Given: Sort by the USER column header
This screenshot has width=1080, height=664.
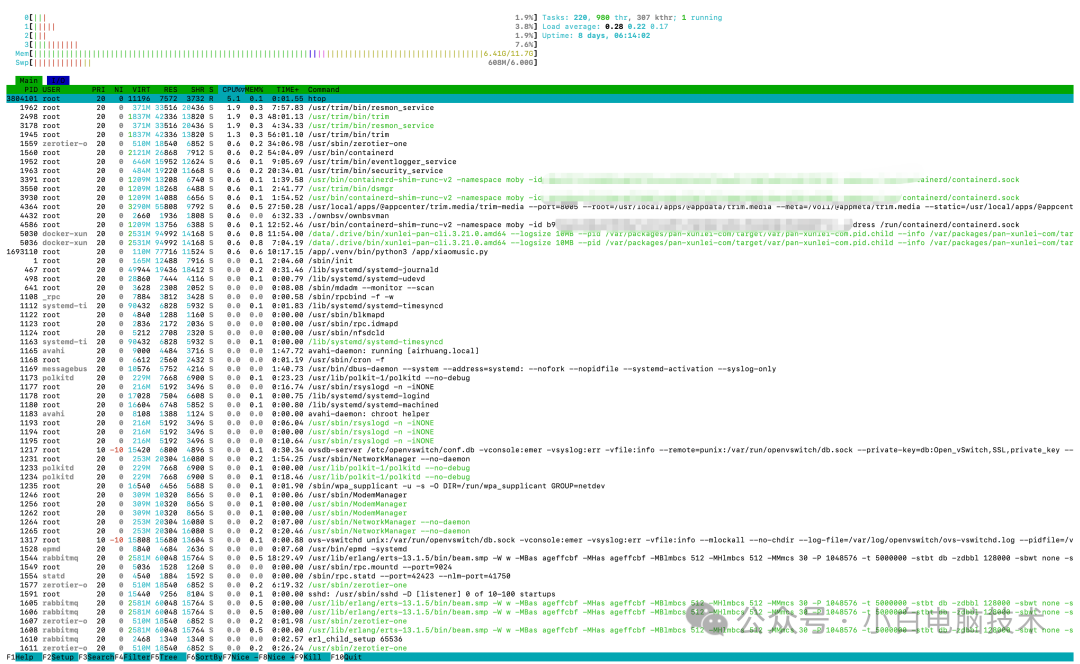Looking at the screenshot, I should (x=51, y=90).
